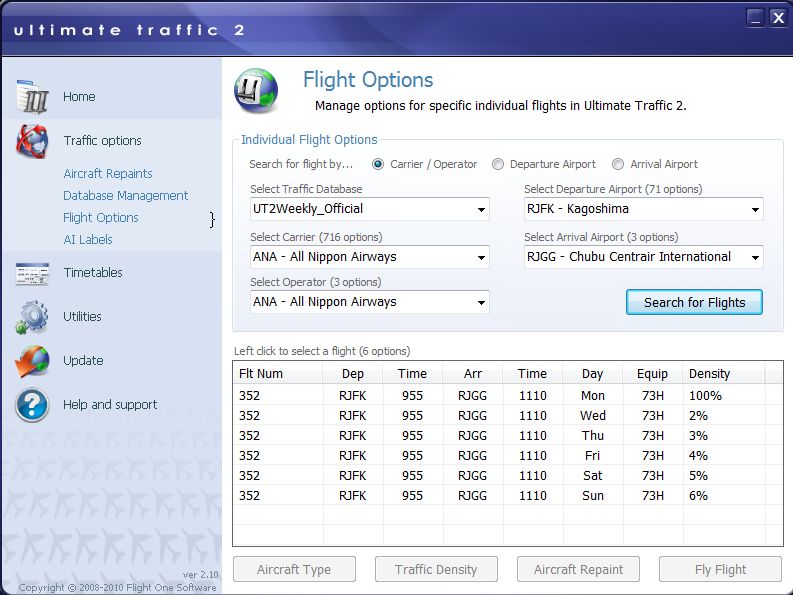Click the Update globe arrow icon
The width and height of the screenshot is (793, 595).
[x=32, y=361]
